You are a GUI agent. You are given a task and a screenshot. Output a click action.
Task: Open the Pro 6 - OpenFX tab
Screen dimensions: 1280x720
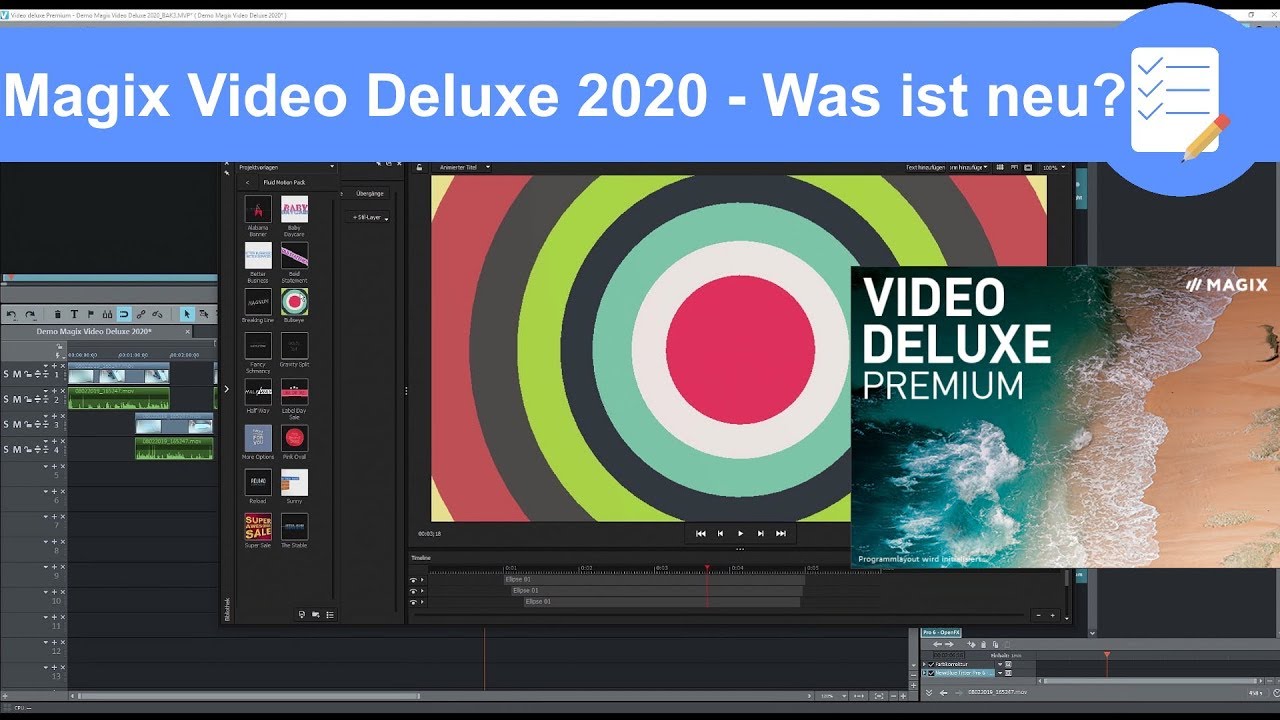[941, 633]
